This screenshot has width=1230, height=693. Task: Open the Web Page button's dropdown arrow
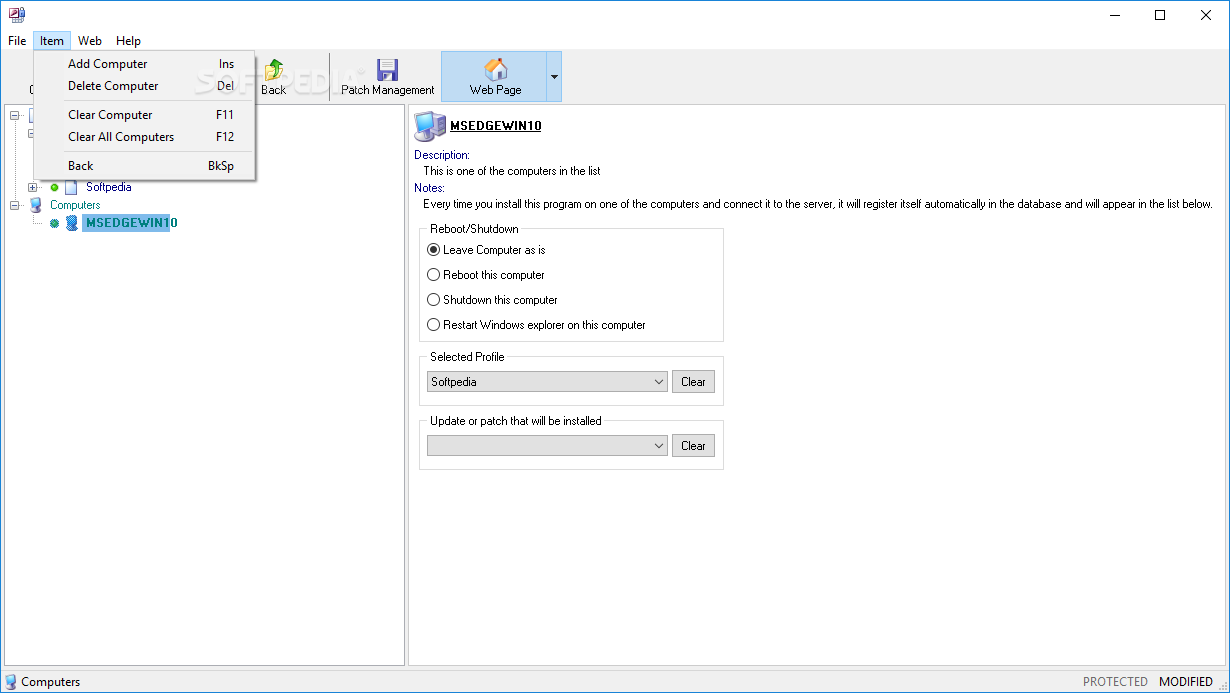(554, 77)
